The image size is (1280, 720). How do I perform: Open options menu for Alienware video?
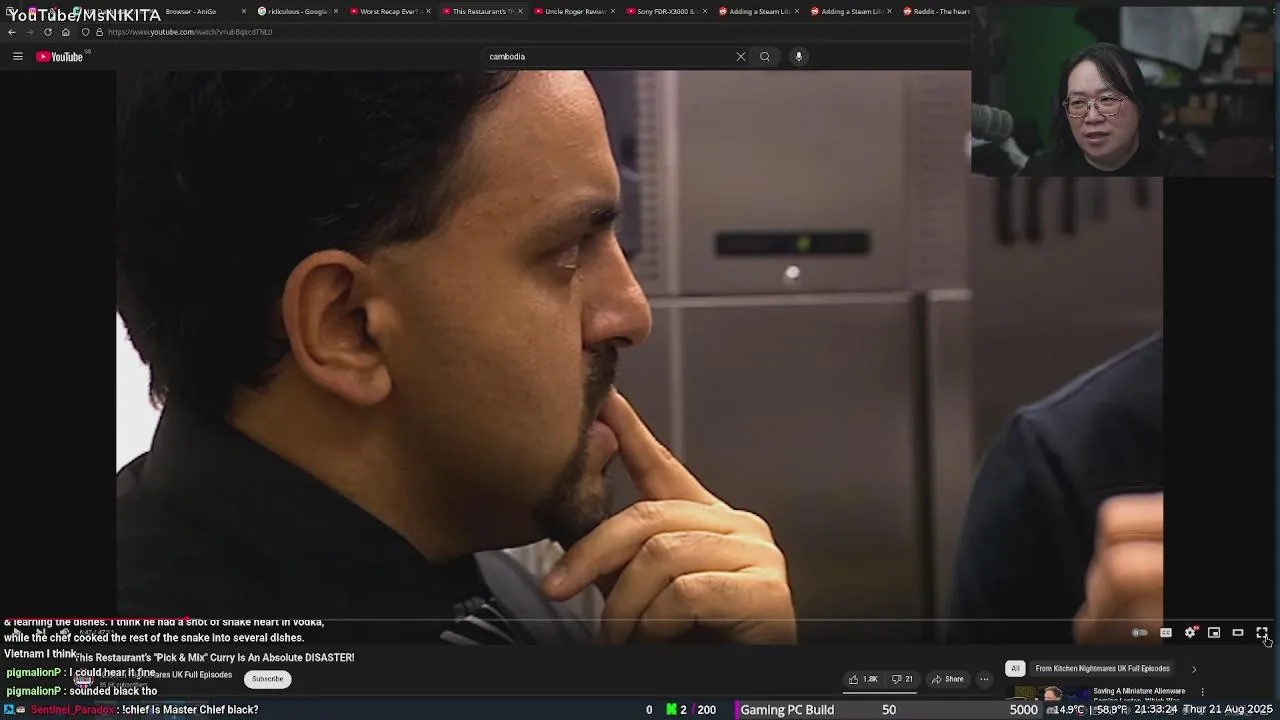pos(1202,692)
